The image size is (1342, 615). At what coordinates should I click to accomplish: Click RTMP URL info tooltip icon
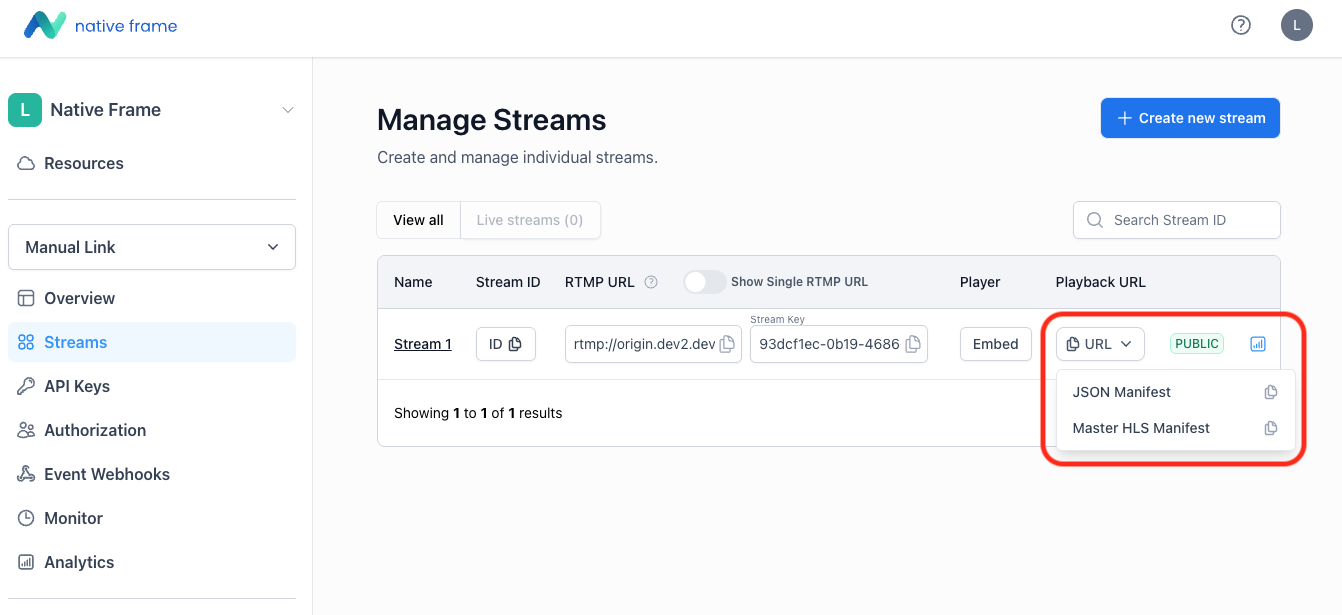[x=651, y=282]
